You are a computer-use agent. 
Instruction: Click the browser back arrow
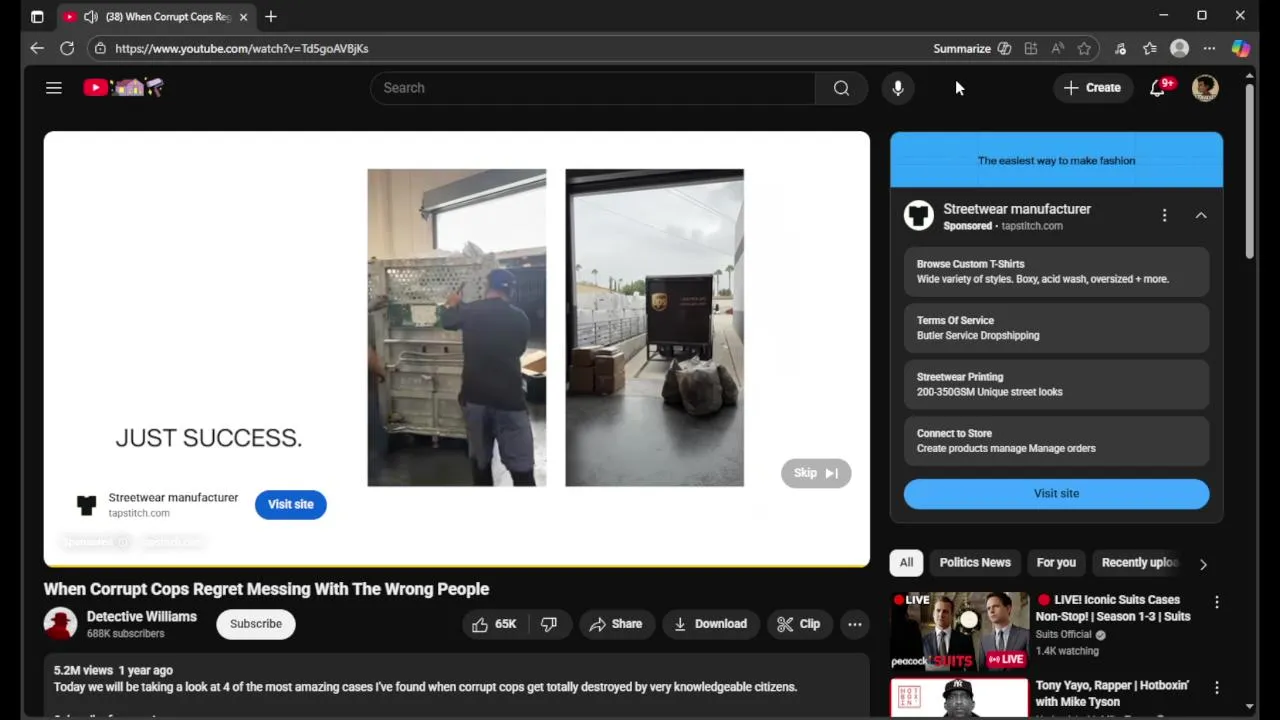[x=37, y=48]
